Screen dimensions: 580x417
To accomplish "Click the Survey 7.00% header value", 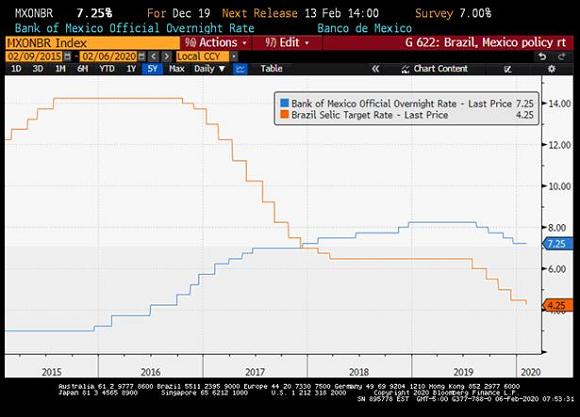I will pos(453,13).
